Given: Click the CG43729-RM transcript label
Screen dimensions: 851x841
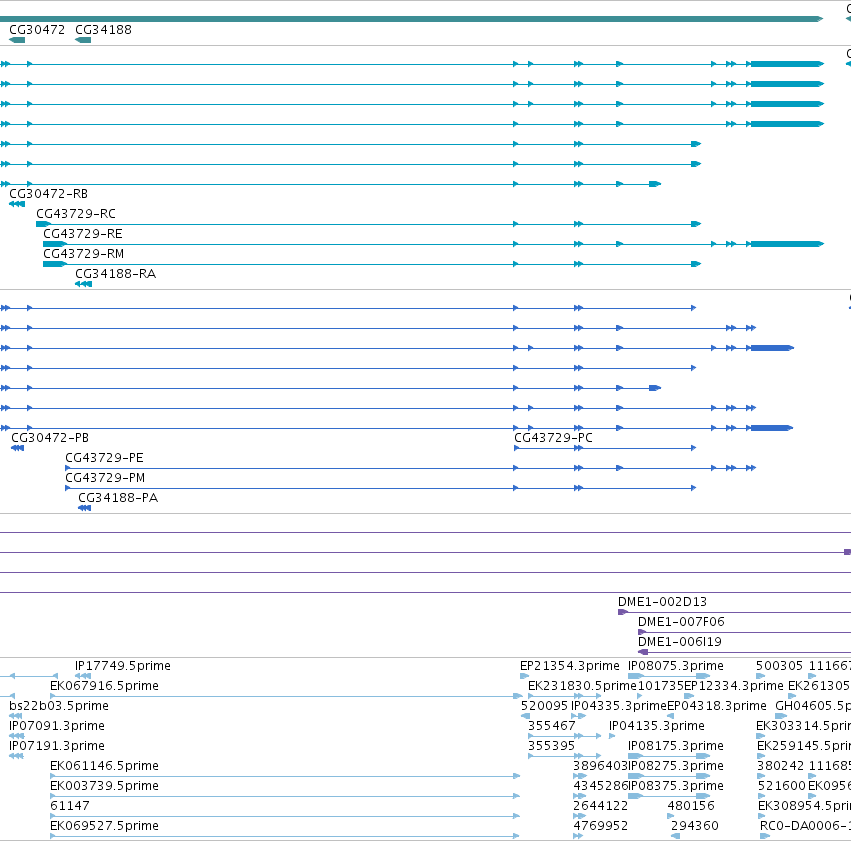Looking at the screenshot, I should (x=84, y=254).
